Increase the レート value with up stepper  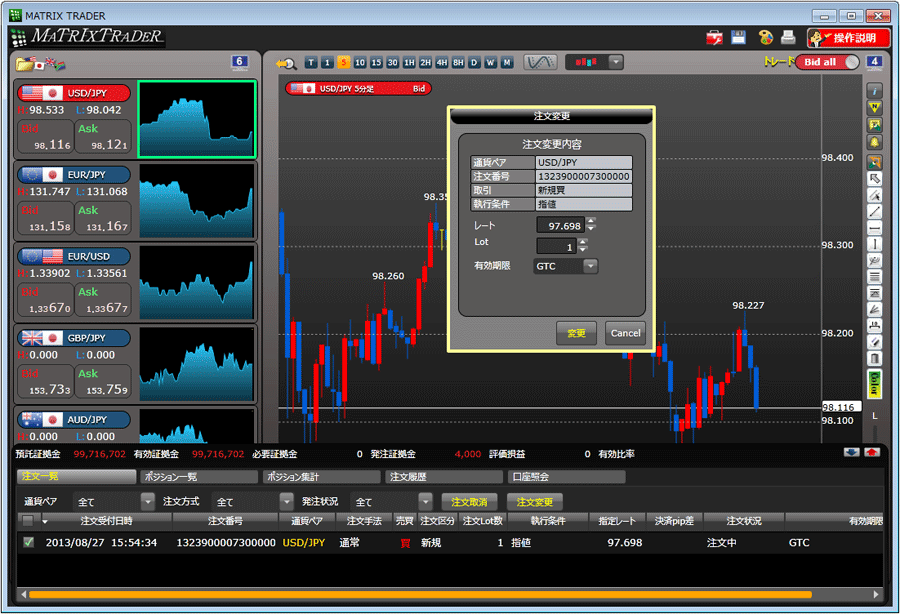(x=591, y=221)
